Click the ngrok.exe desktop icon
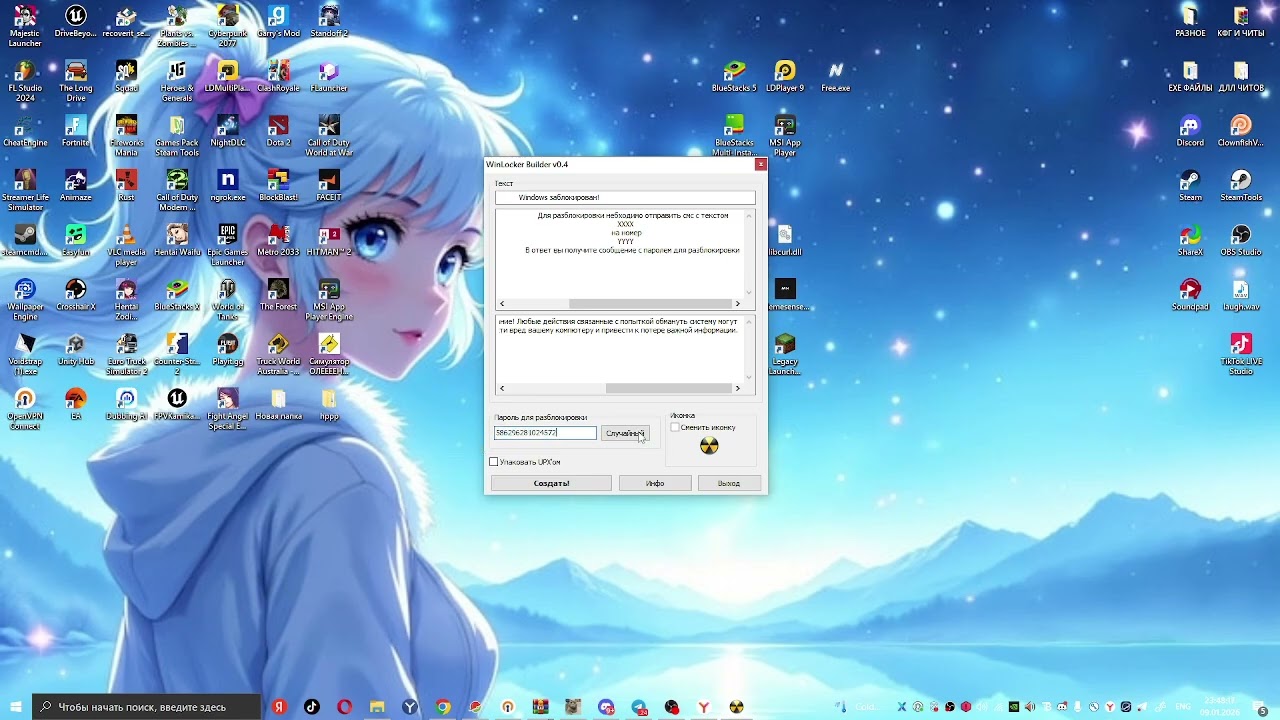 (228, 186)
